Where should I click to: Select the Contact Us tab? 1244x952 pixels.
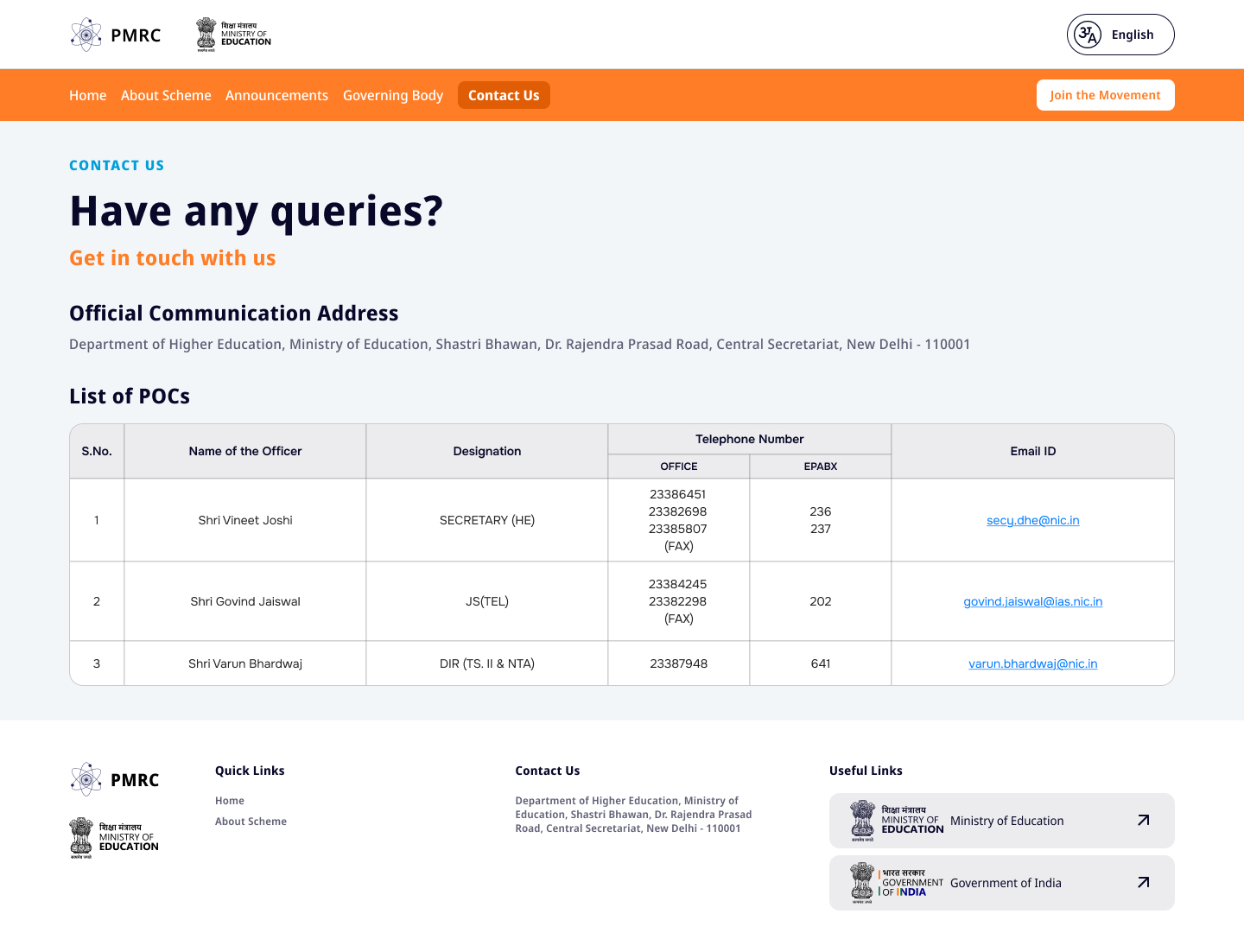pos(504,95)
